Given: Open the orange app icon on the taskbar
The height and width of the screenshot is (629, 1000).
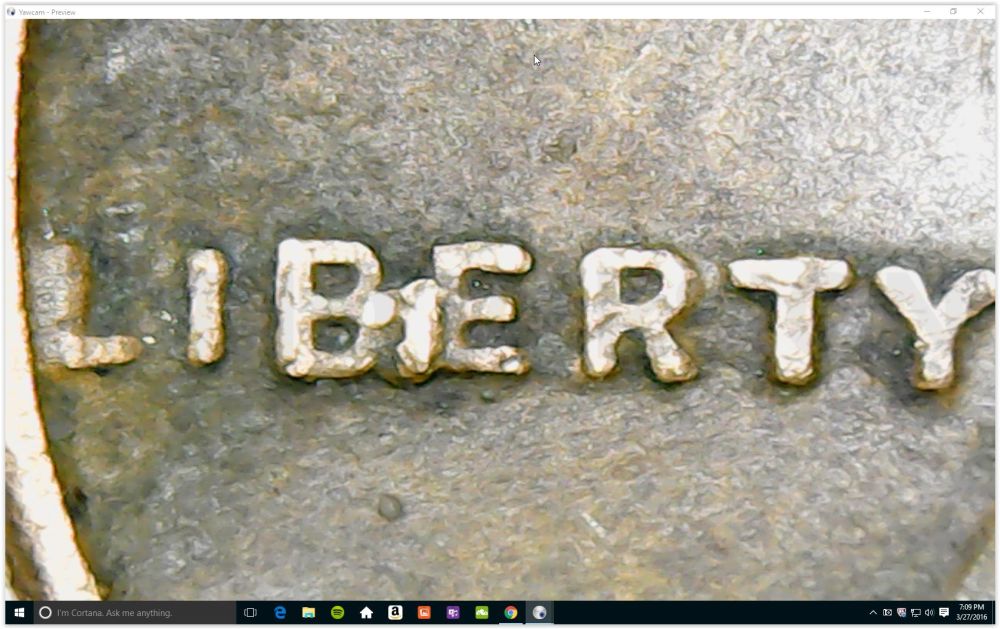Looking at the screenshot, I should tap(424, 612).
